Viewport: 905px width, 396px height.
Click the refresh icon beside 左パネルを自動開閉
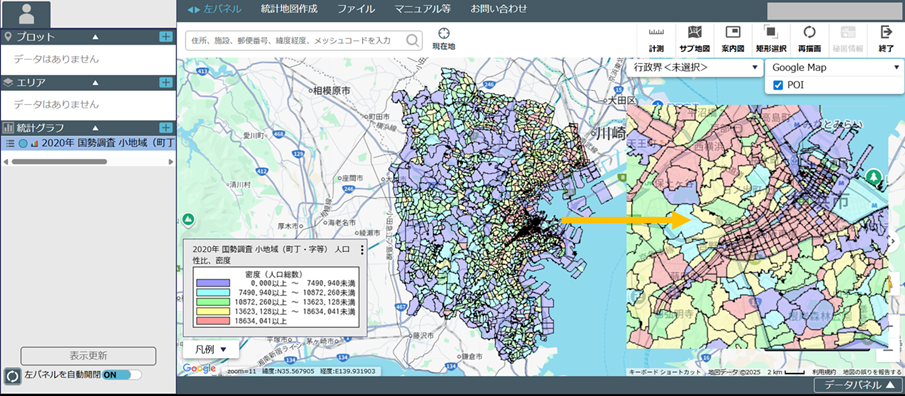coord(12,376)
